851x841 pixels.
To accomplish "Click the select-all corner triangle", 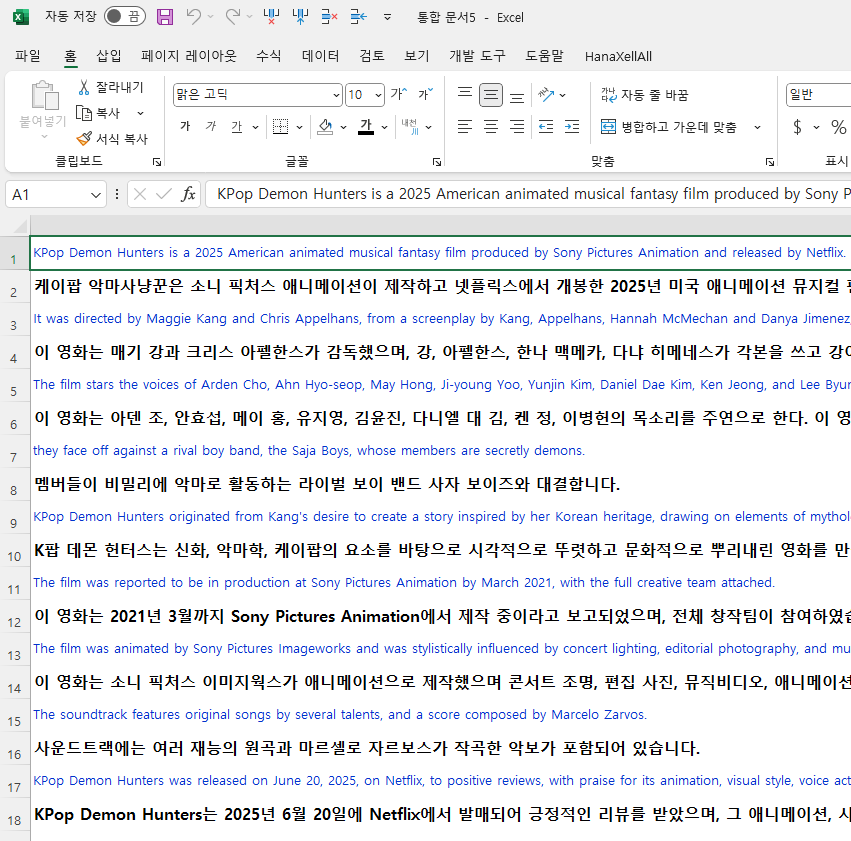I will (21, 226).
